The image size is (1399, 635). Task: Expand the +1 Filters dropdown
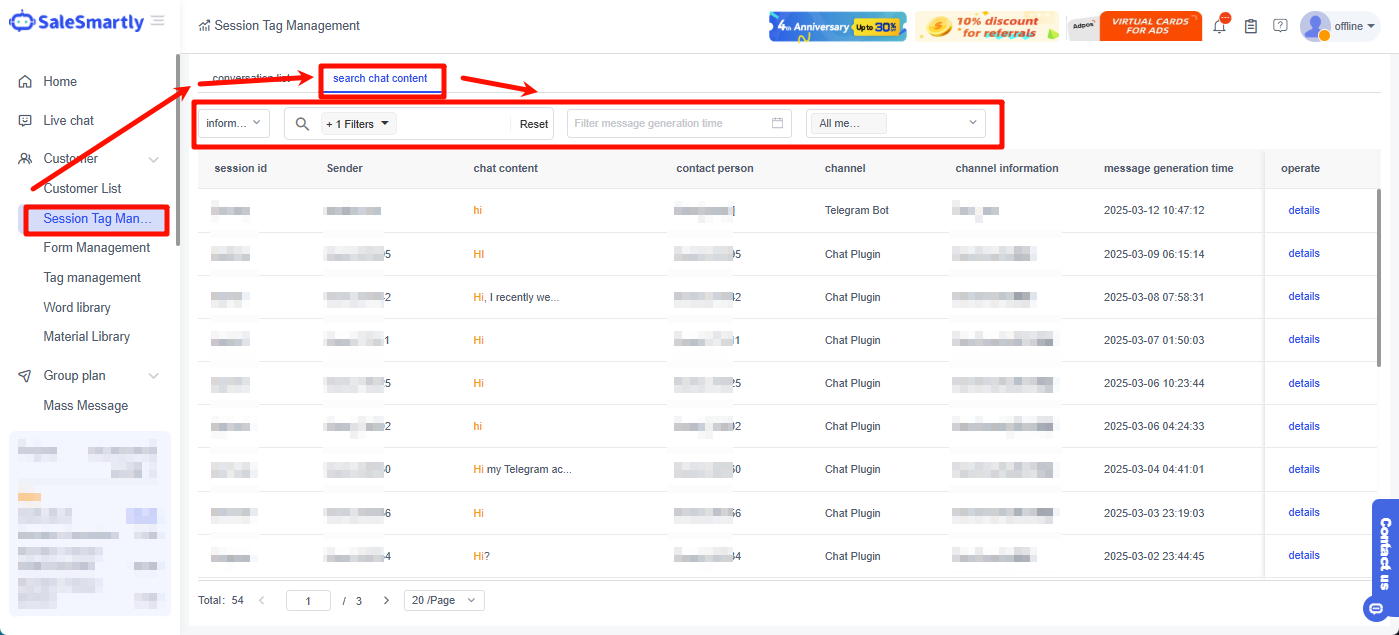coord(358,124)
